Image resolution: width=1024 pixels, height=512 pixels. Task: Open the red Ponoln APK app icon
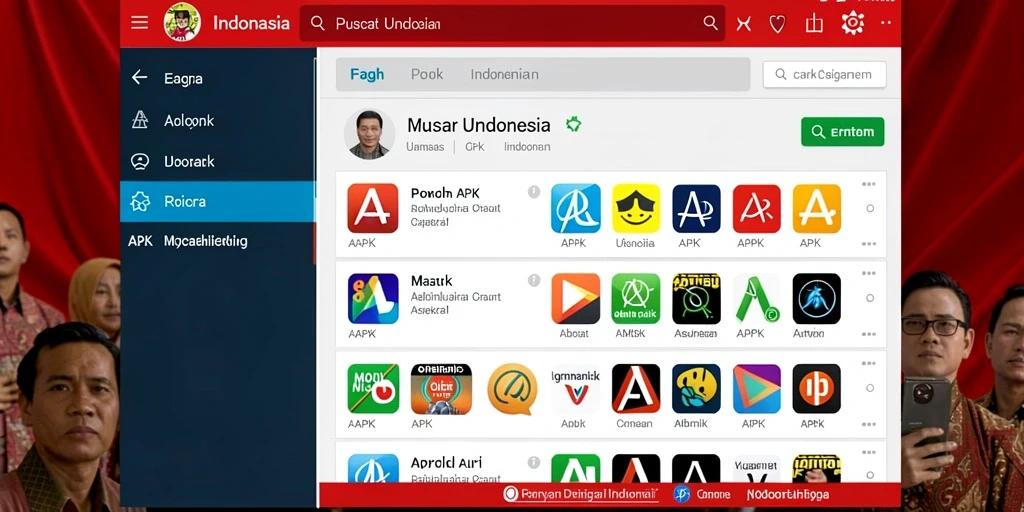click(373, 208)
